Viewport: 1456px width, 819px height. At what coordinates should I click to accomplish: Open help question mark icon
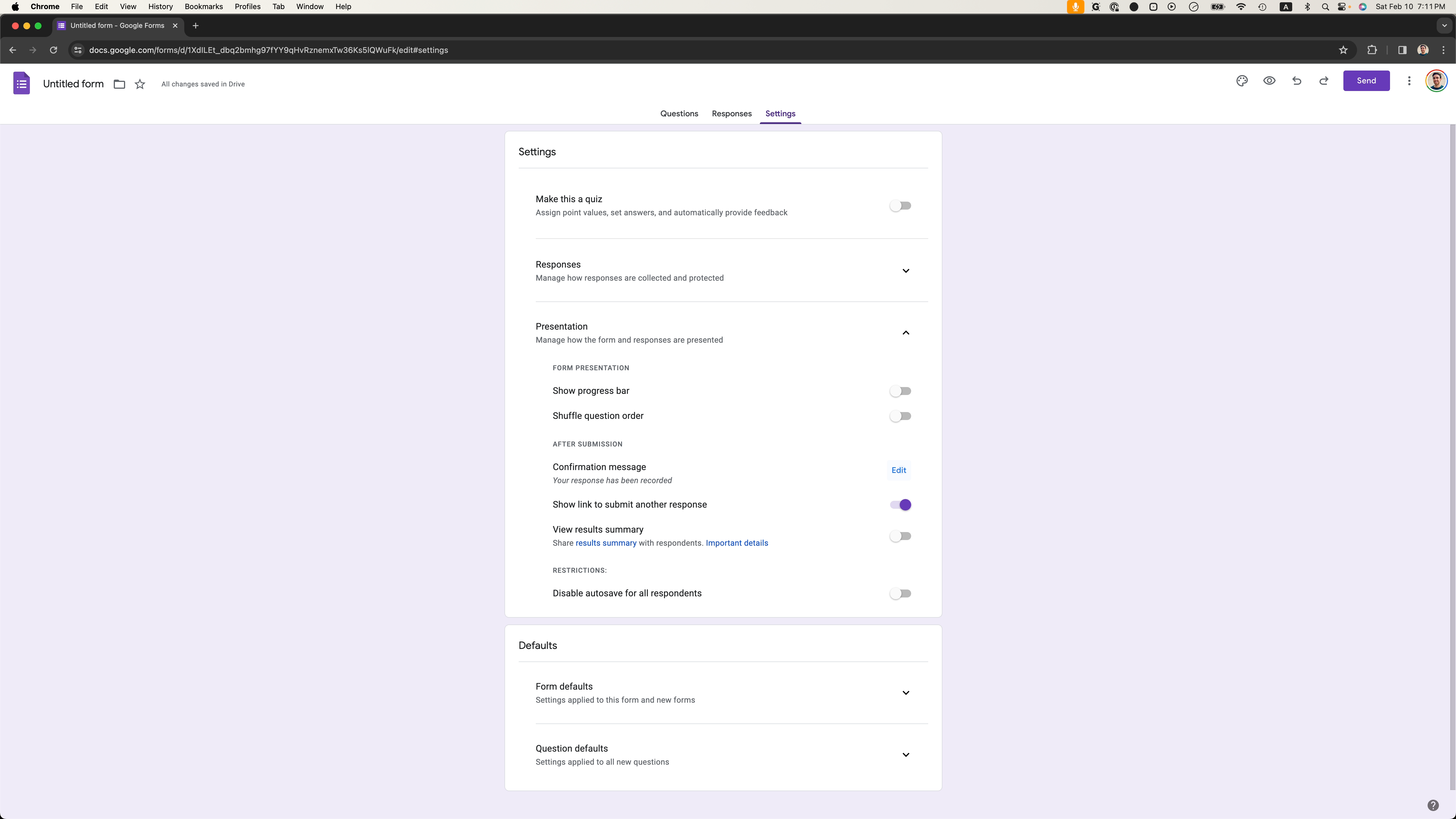[1433, 805]
